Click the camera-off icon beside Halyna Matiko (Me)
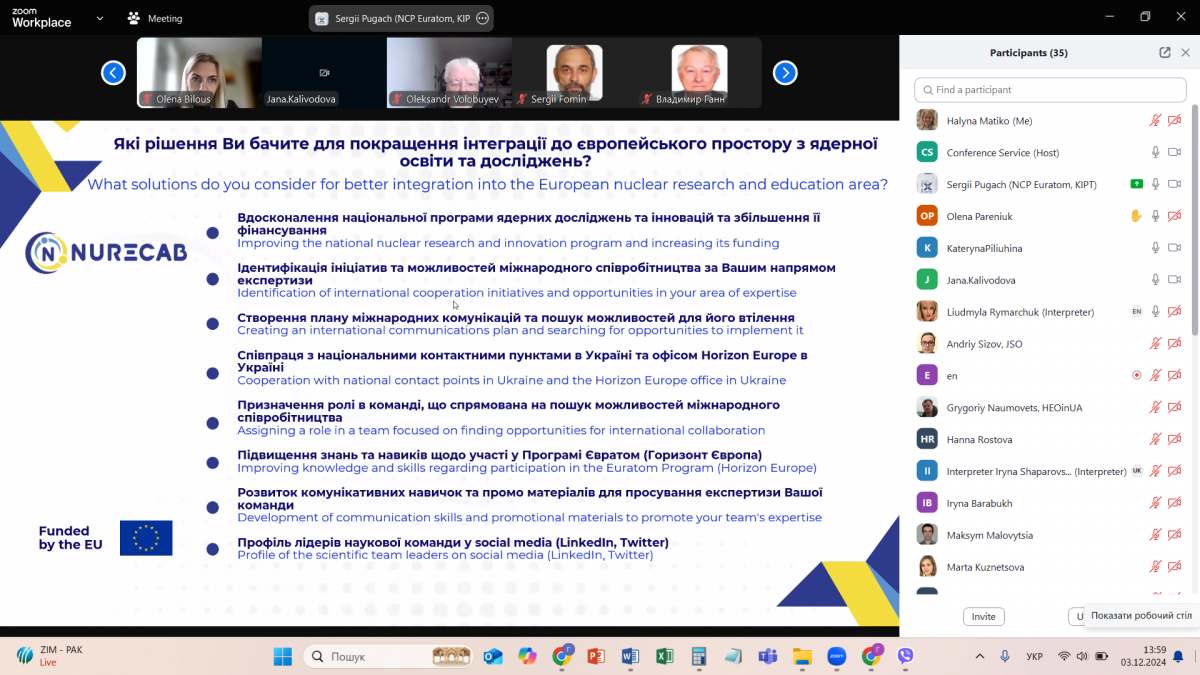1200x675 pixels. [1174, 119]
